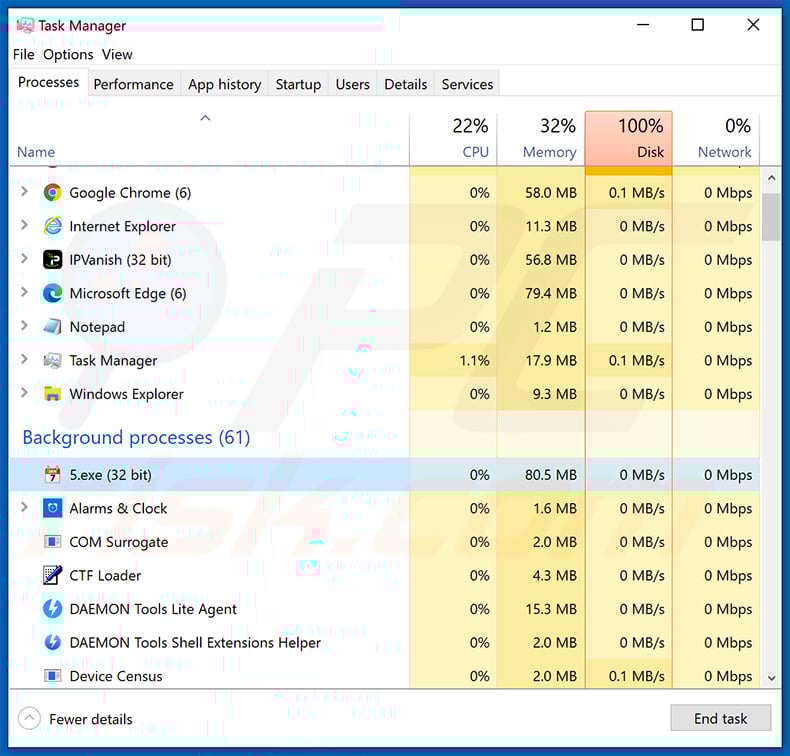Expand the IPVanish process group

(24, 259)
